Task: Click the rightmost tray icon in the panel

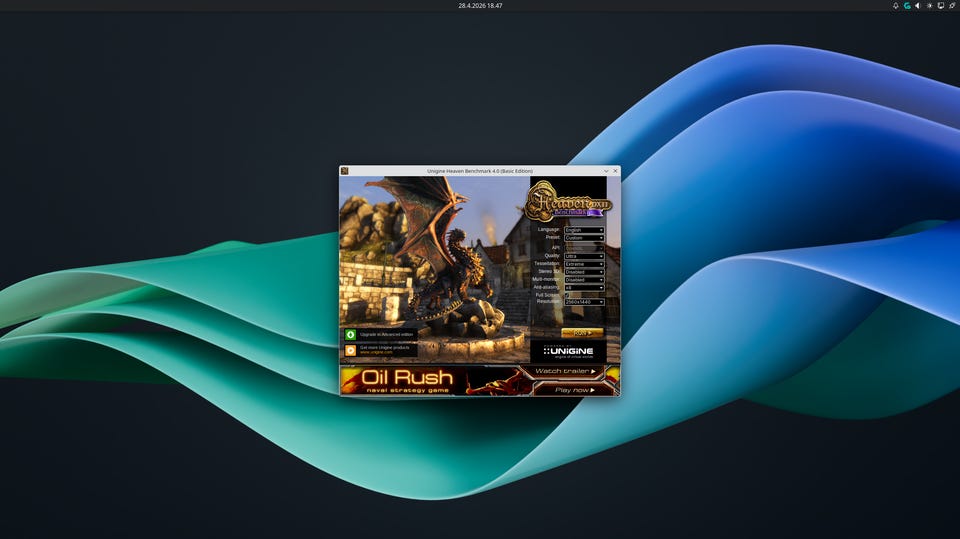Action: point(952,6)
